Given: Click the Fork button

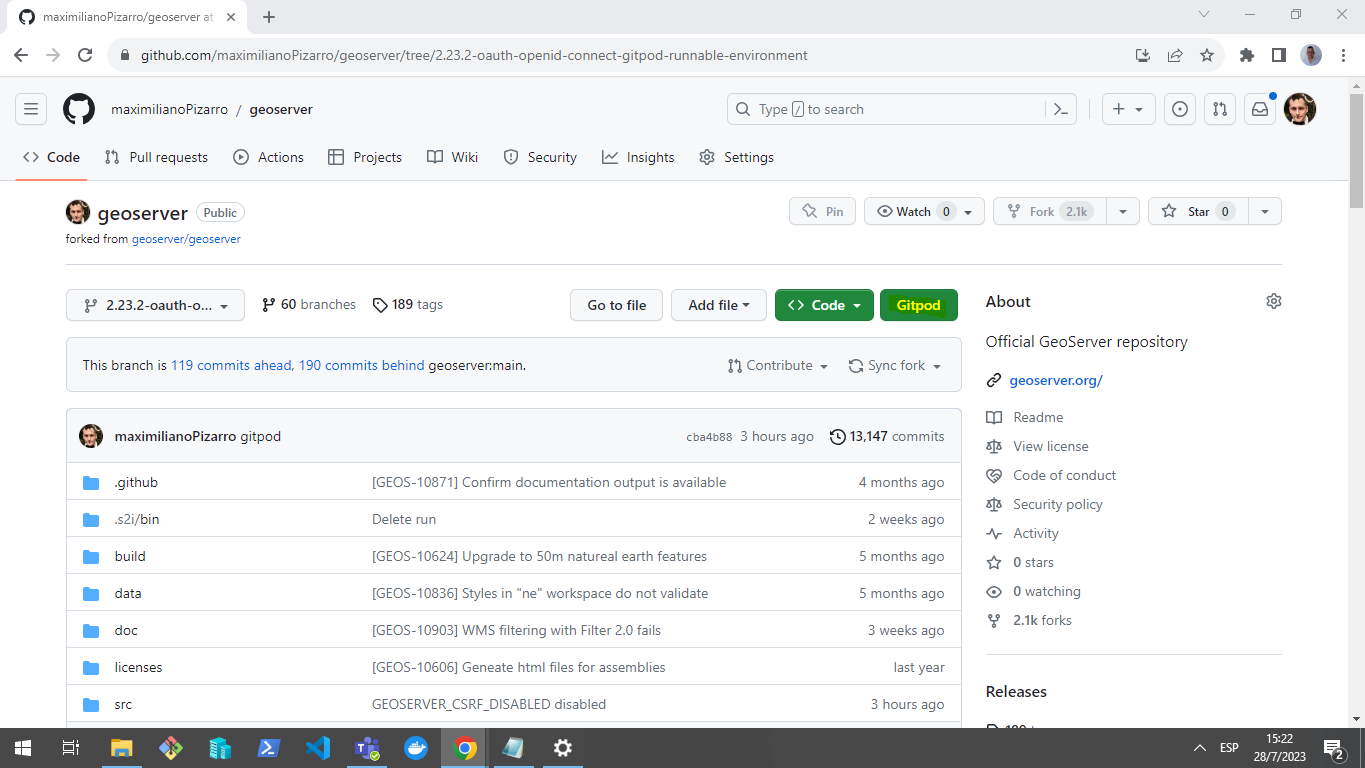Looking at the screenshot, I should (x=1050, y=211).
